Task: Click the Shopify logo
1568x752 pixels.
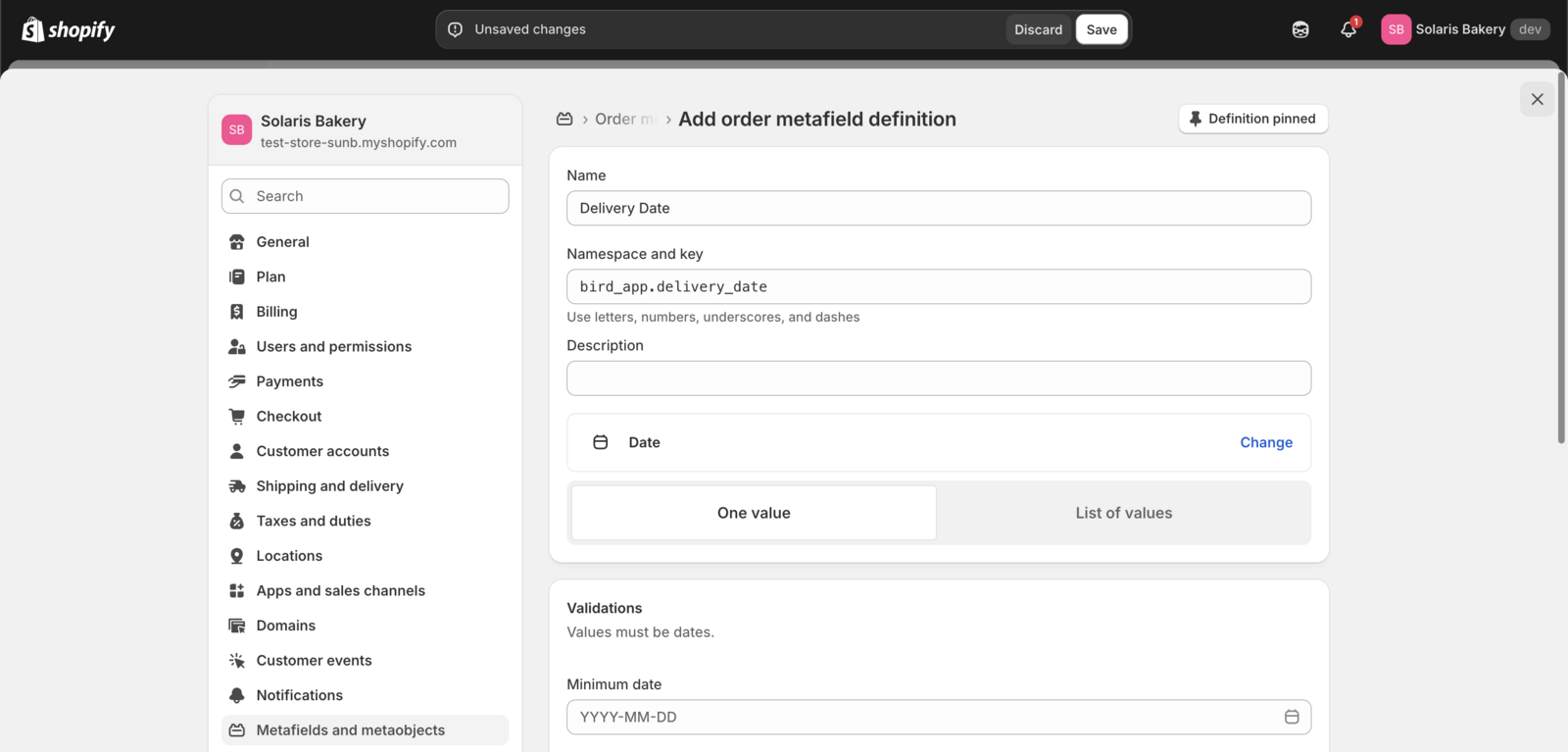Action: [x=68, y=29]
